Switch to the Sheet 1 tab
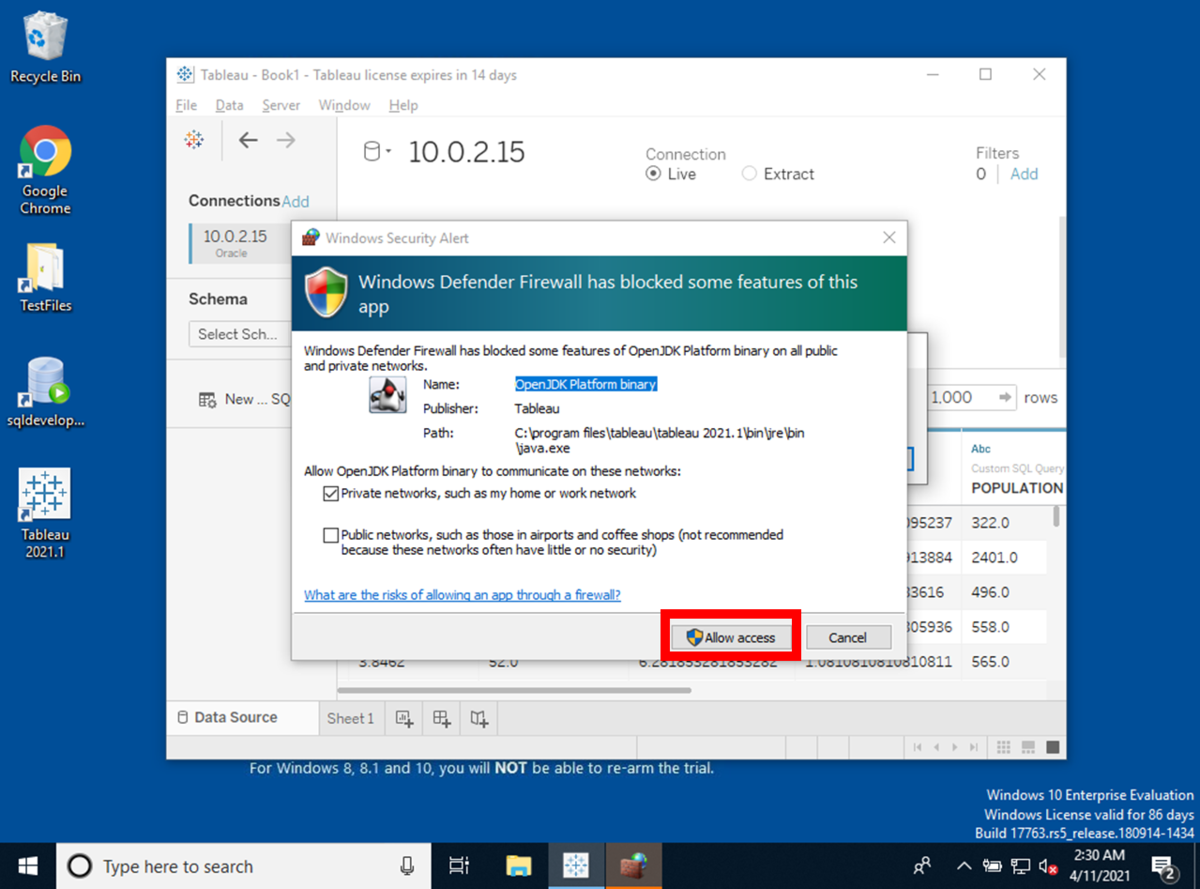 (350, 718)
